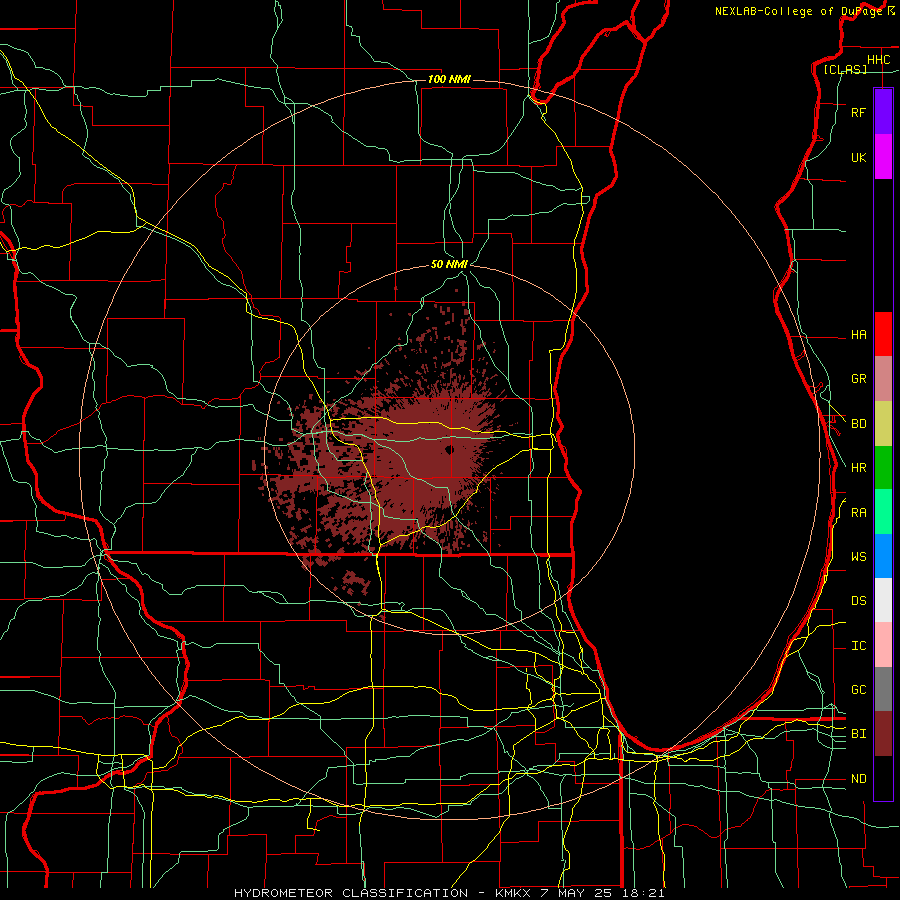Click the brown BI legend swatch
Screen dimensions: 900x900
point(883,734)
